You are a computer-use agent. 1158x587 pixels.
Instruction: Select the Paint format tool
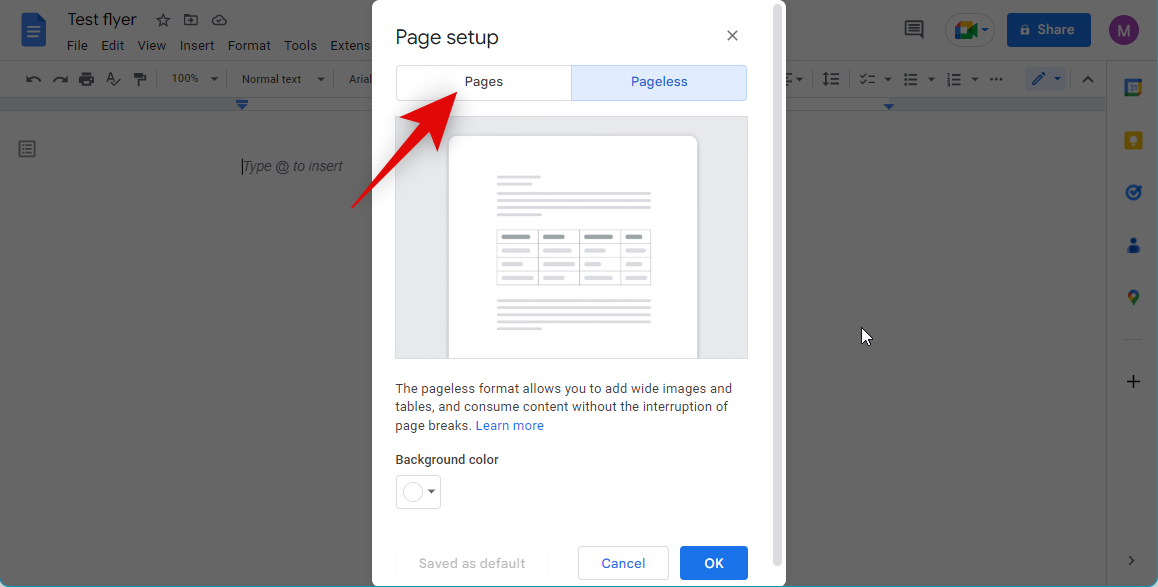140,79
